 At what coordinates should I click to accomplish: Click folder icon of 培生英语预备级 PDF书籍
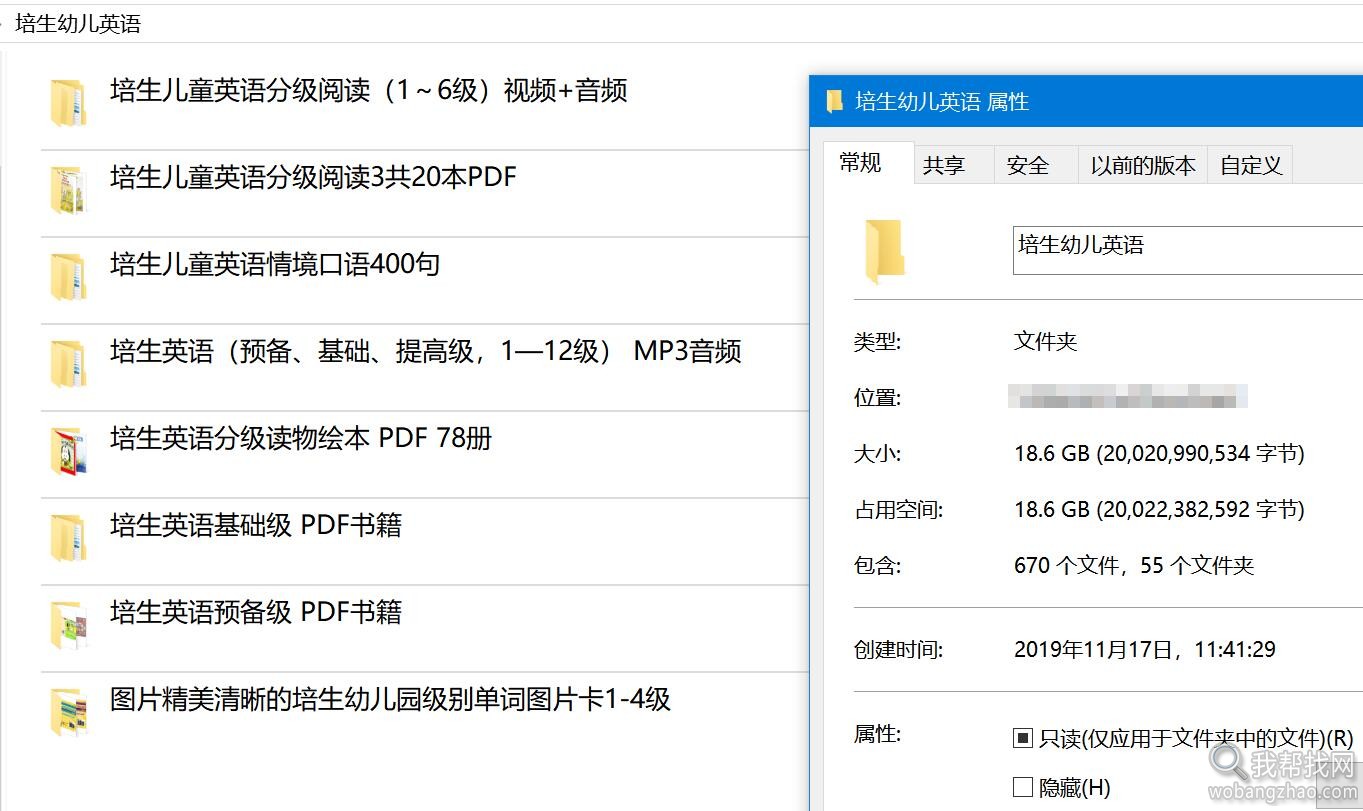click(x=68, y=626)
